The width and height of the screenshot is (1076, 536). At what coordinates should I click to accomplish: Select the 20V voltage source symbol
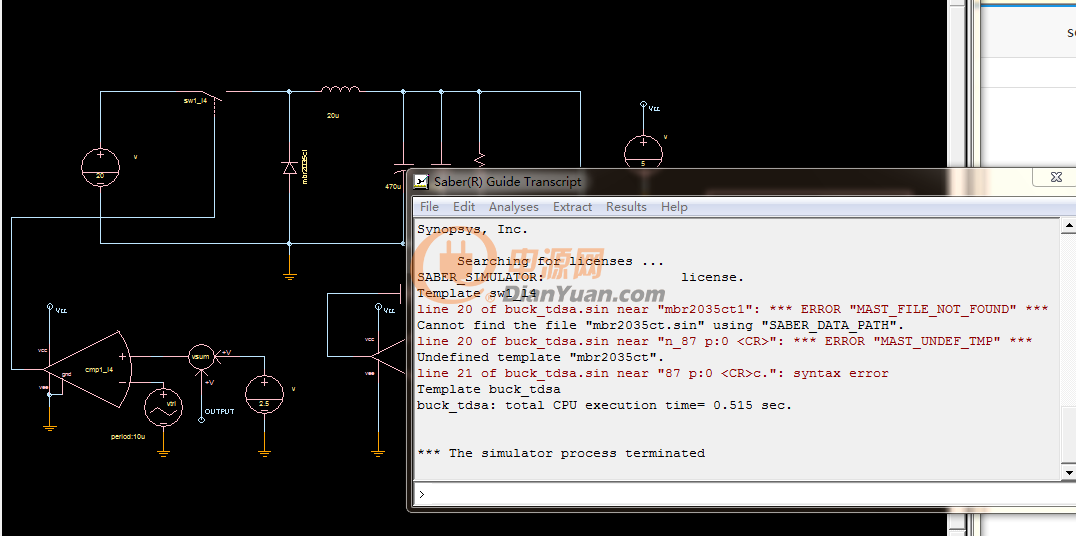(x=100, y=167)
